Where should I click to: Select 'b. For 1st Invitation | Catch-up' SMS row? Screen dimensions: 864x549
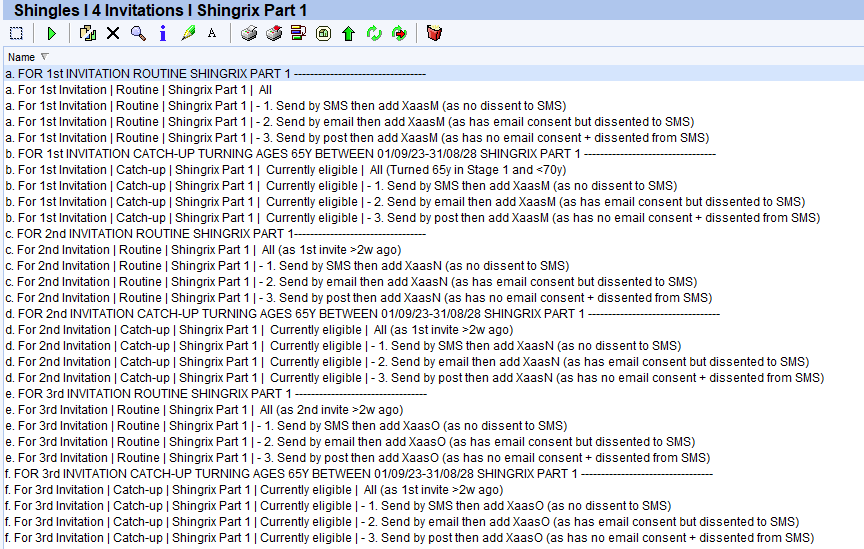434,186
